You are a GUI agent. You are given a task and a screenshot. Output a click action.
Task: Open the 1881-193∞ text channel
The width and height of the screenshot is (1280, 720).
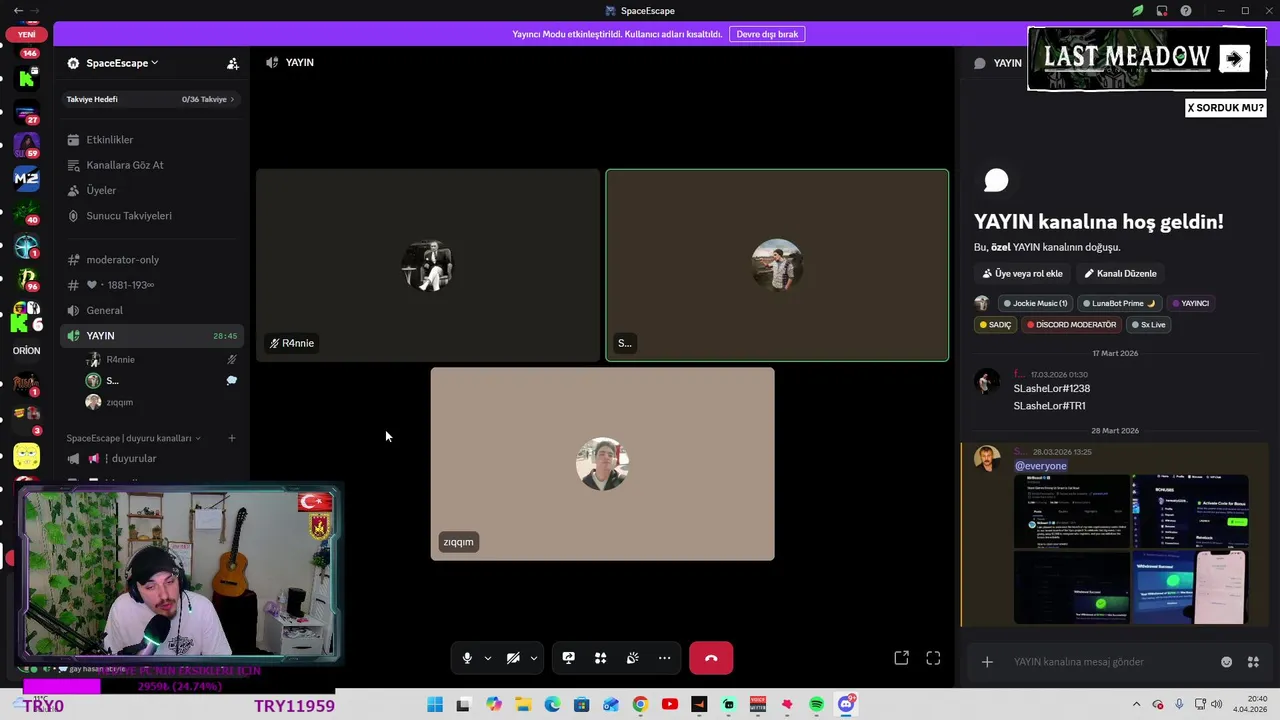click(153, 285)
